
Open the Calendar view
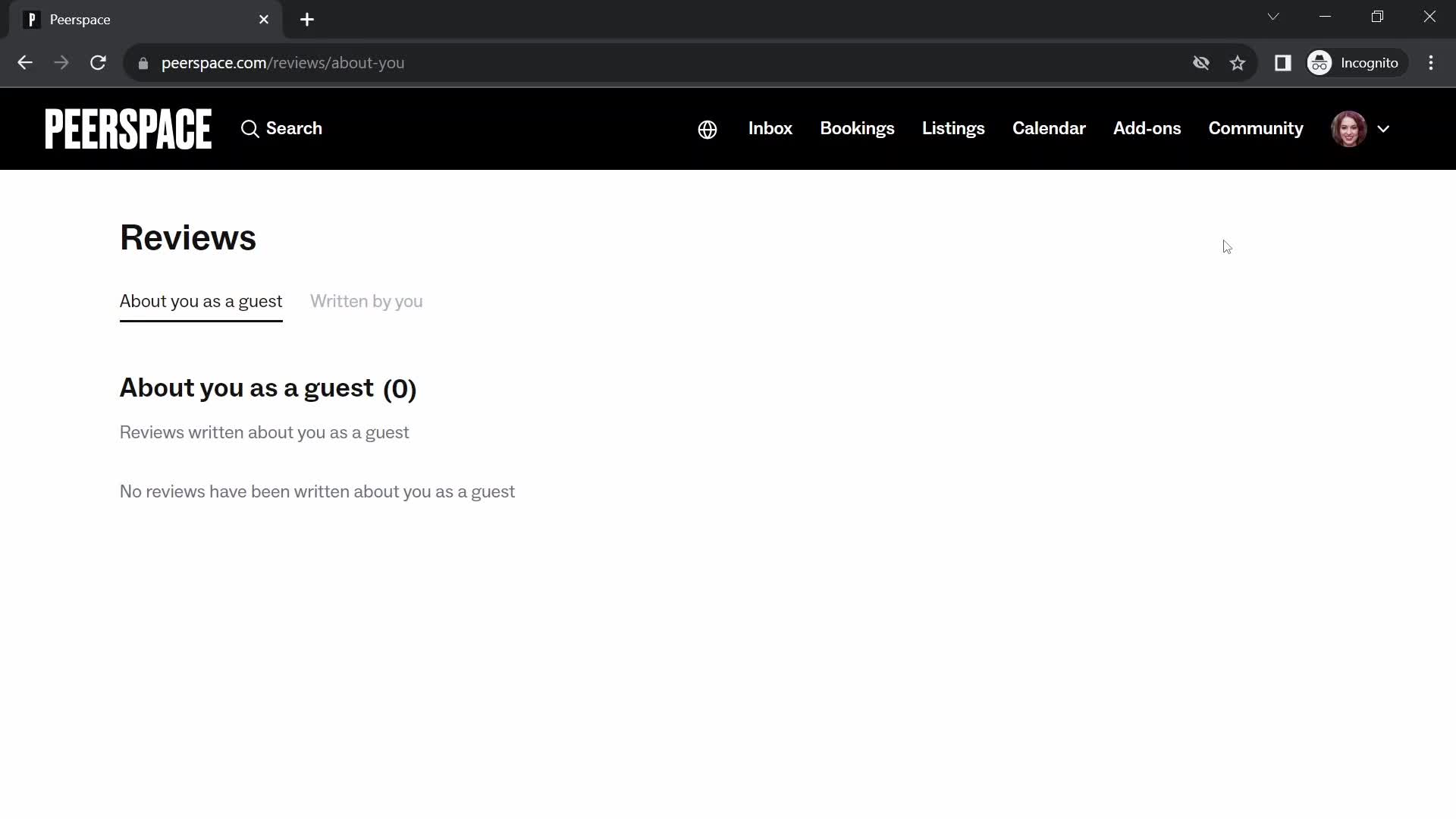pyautogui.click(x=1049, y=128)
